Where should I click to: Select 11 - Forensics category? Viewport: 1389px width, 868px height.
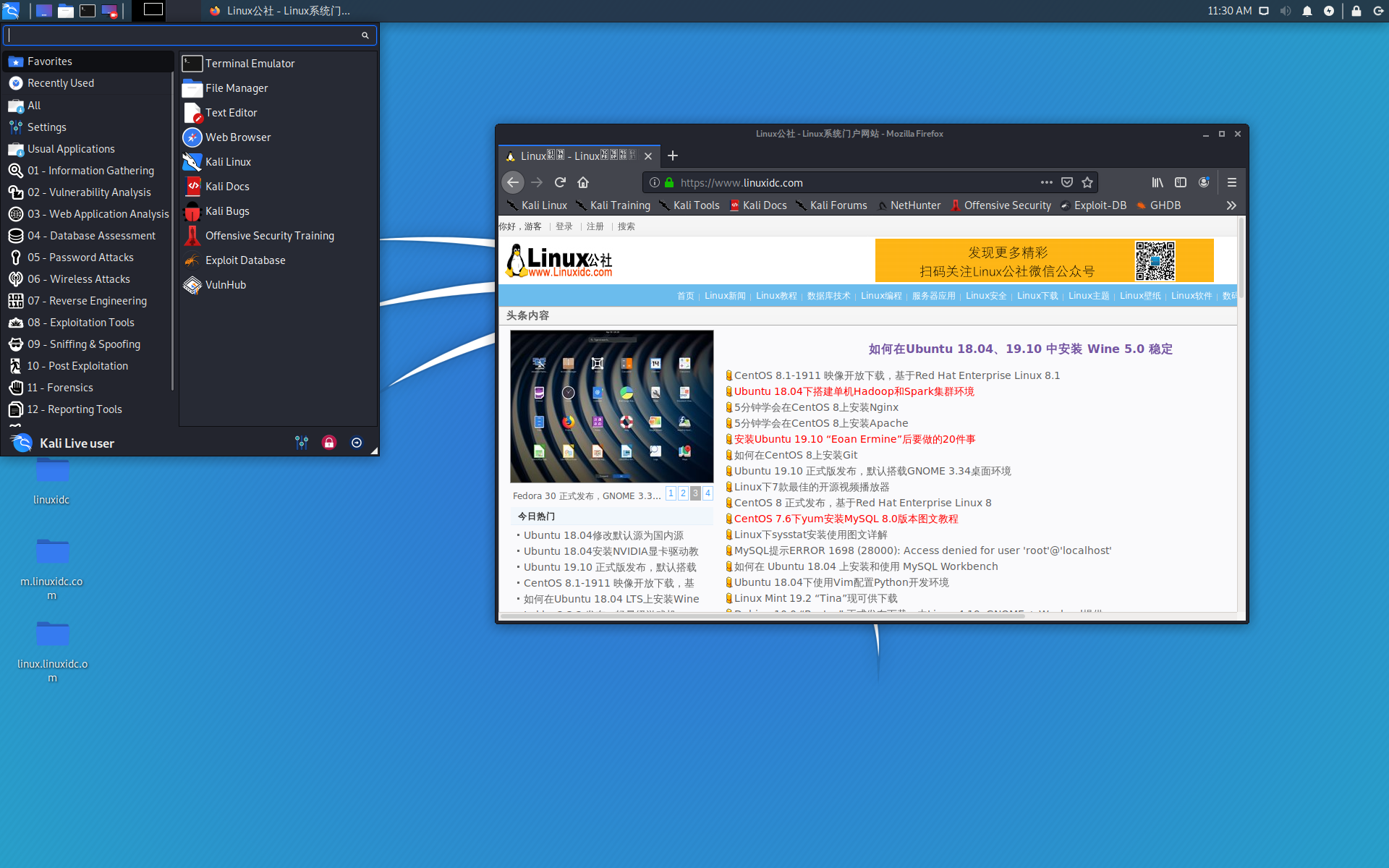88,388
